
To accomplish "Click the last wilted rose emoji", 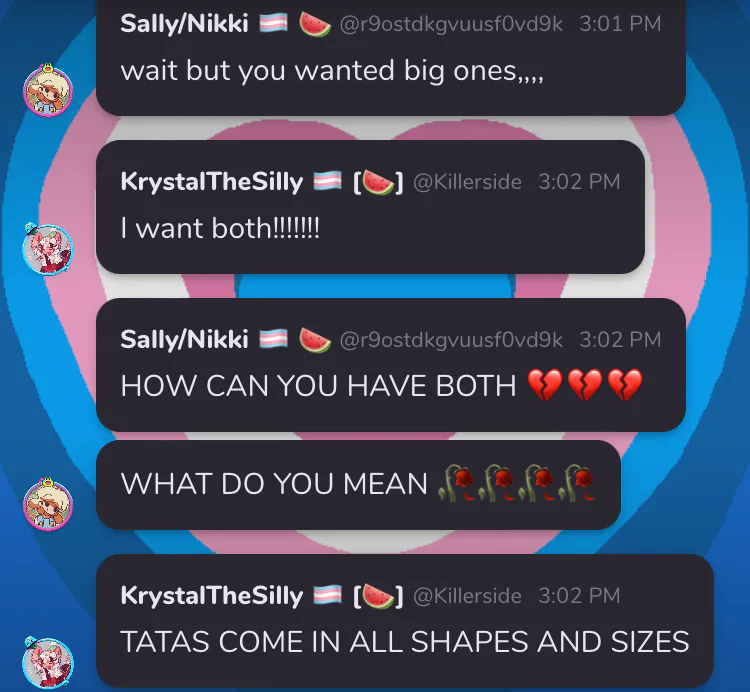I will tap(577, 483).
